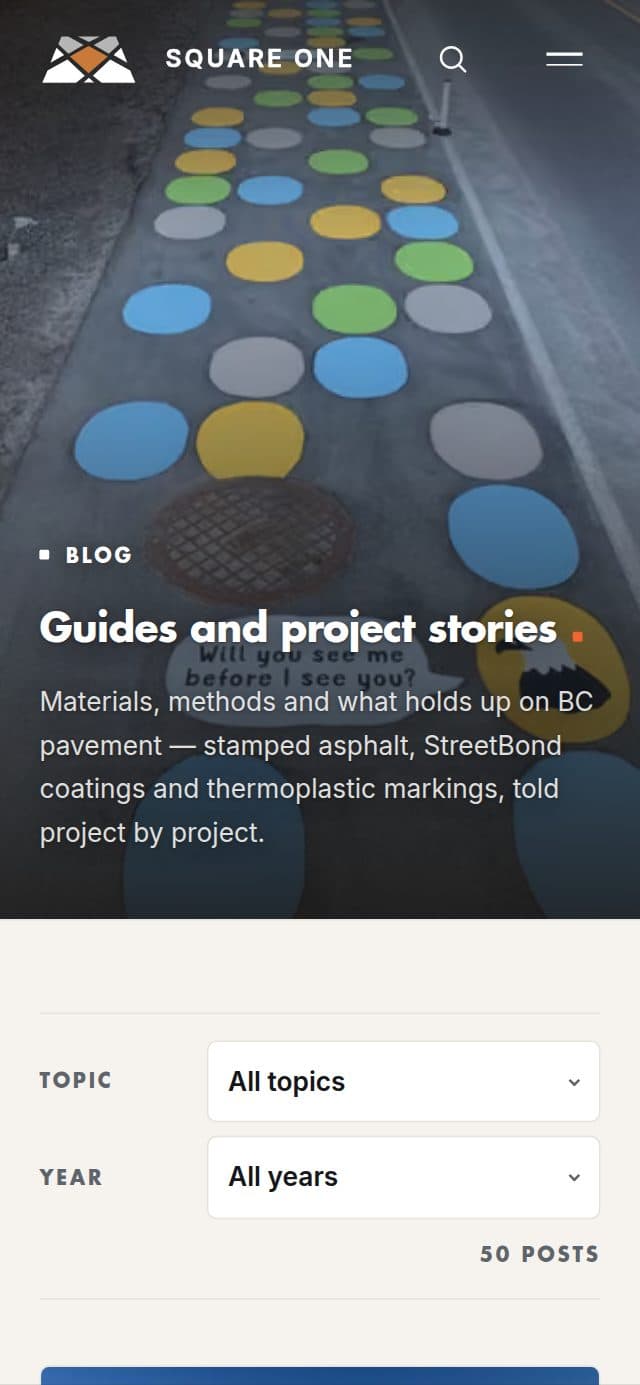Expand the All years dropdown
Screen dimensions: 640x1385
click(x=403, y=1177)
